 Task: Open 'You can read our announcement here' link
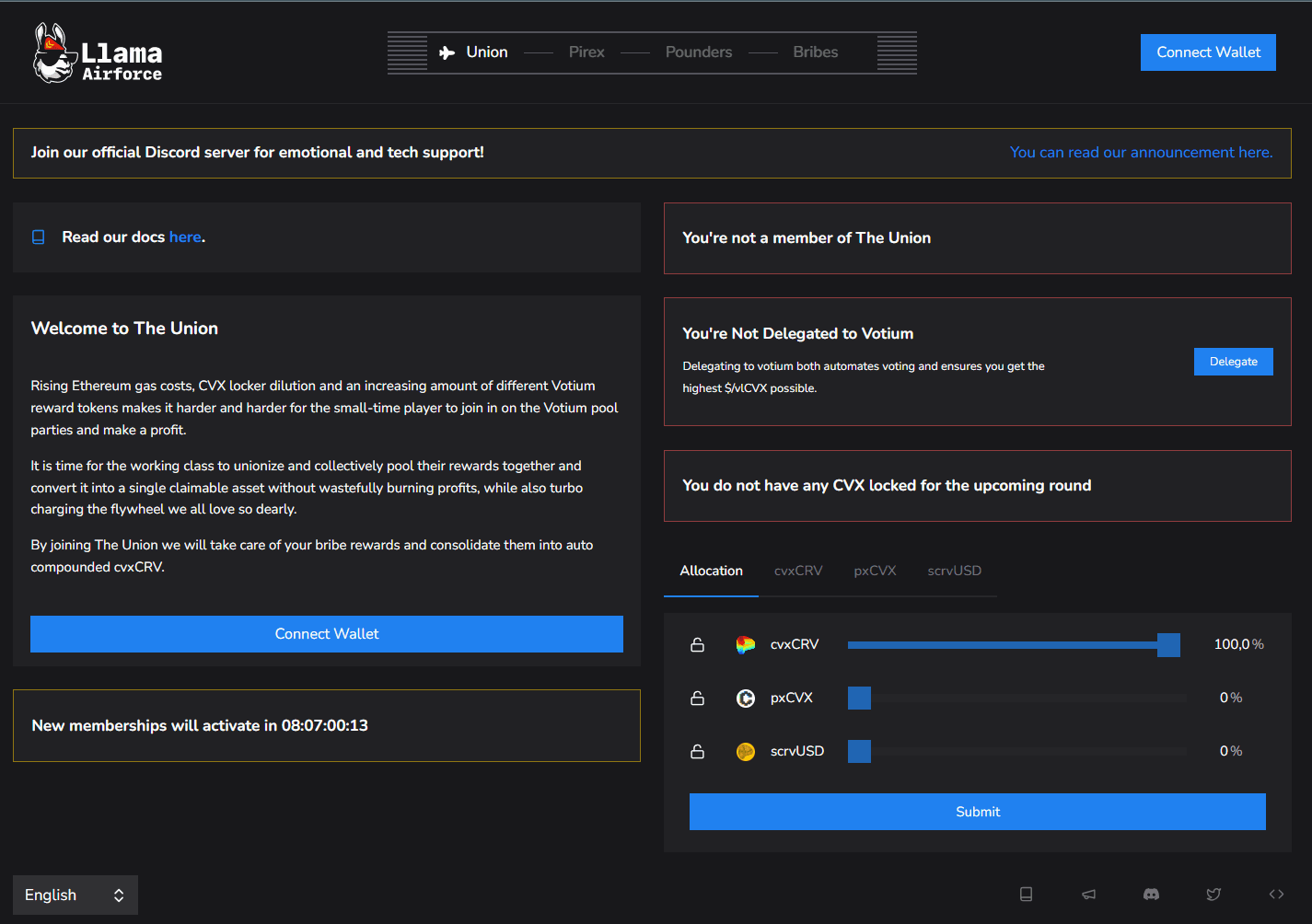pyautogui.click(x=1142, y=153)
